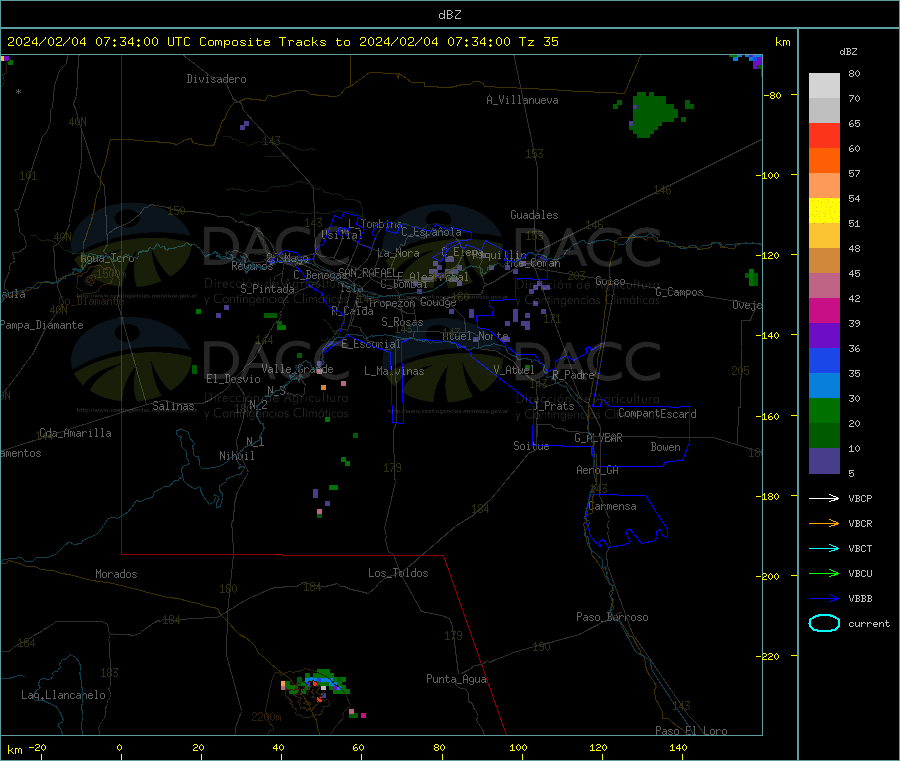Click the A_Villanueva map label
900x761 pixels.
click(x=522, y=100)
